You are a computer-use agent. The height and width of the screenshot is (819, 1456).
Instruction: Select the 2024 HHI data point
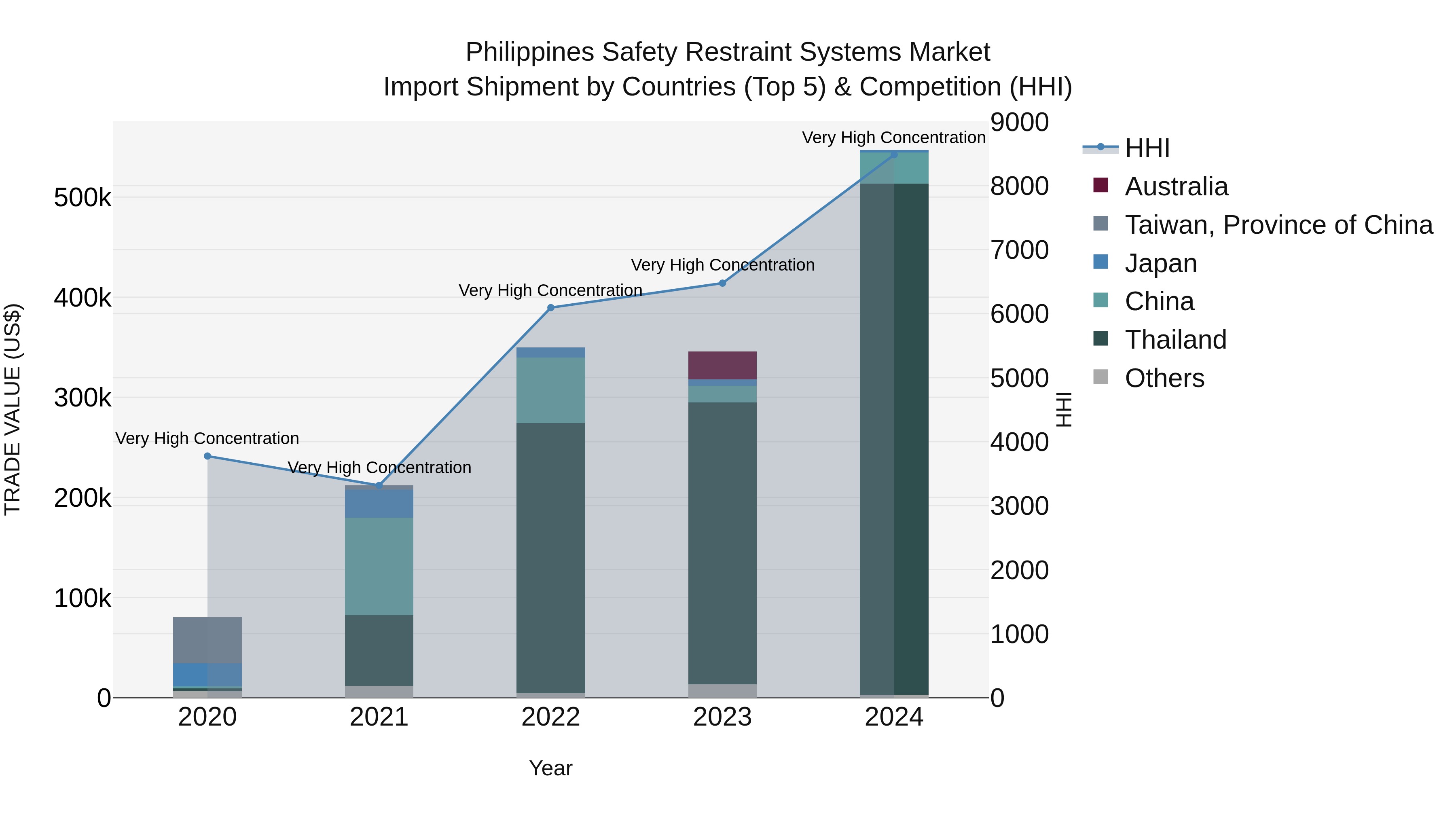tap(894, 154)
